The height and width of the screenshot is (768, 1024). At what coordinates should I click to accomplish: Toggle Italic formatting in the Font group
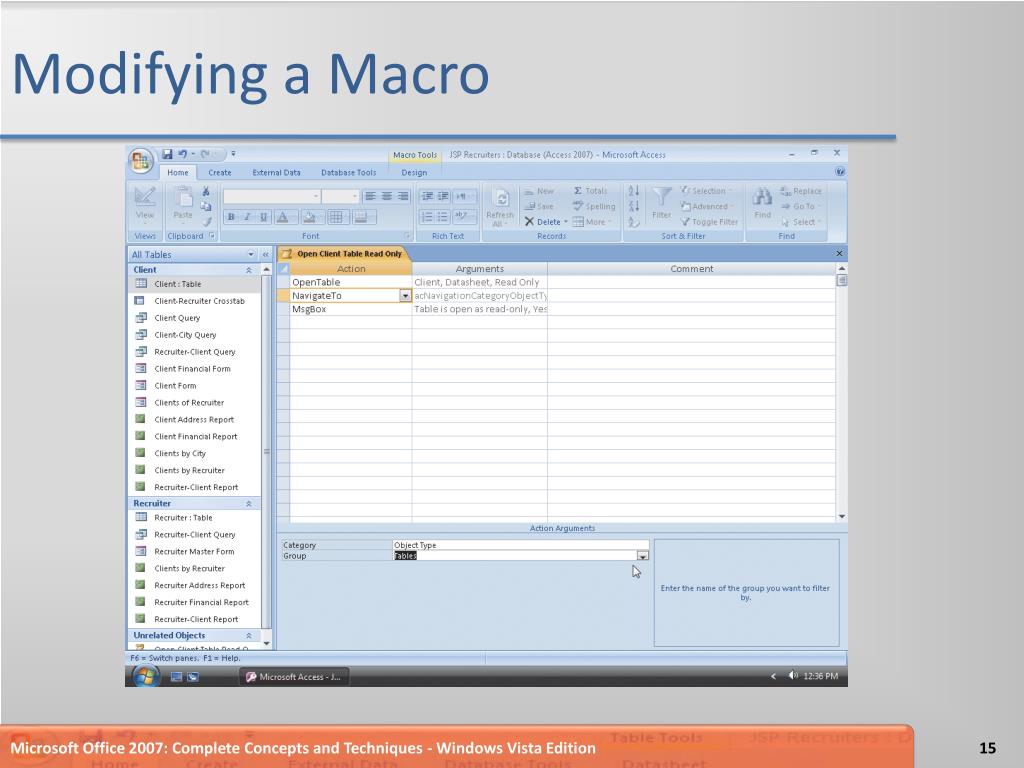(247, 217)
